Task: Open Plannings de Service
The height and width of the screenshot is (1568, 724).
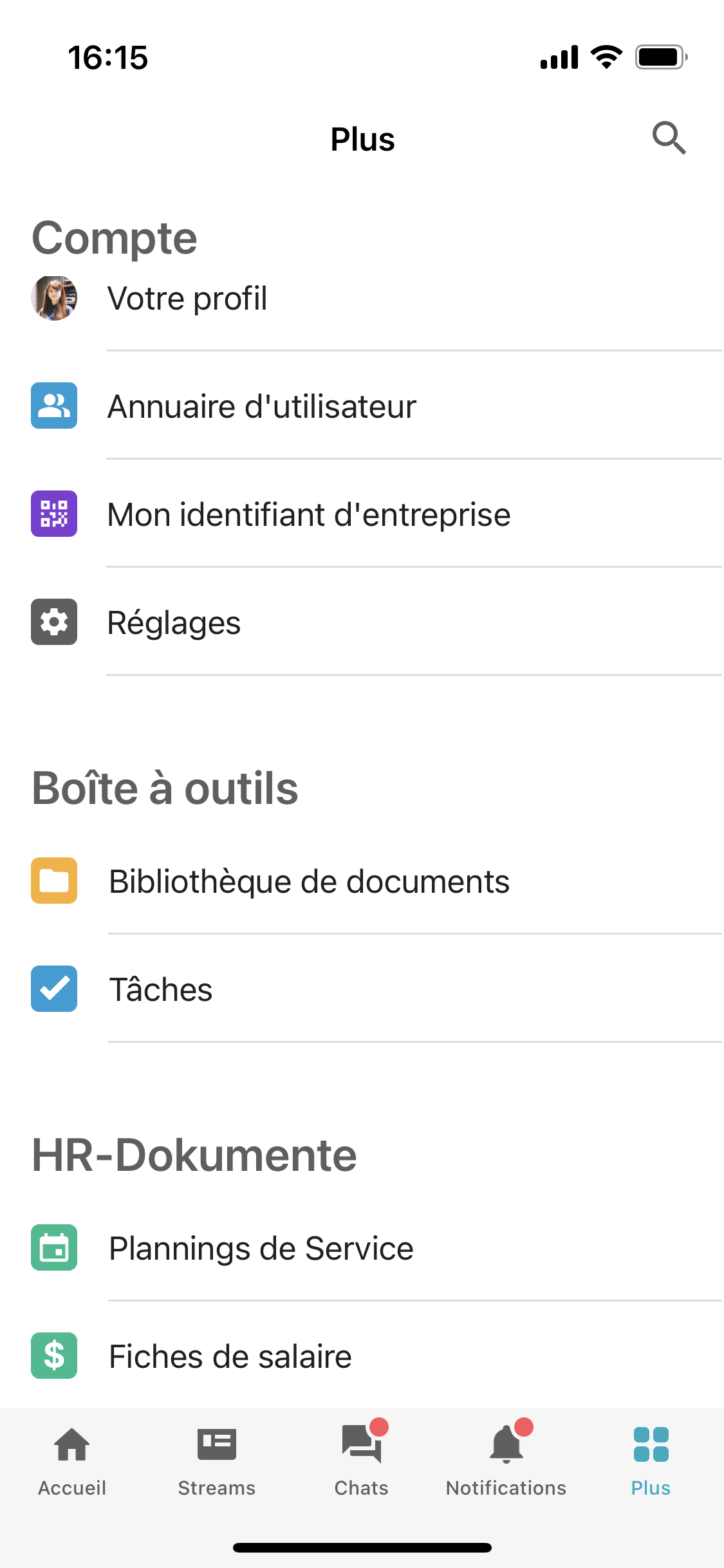Action: (x=362, y=1247)
